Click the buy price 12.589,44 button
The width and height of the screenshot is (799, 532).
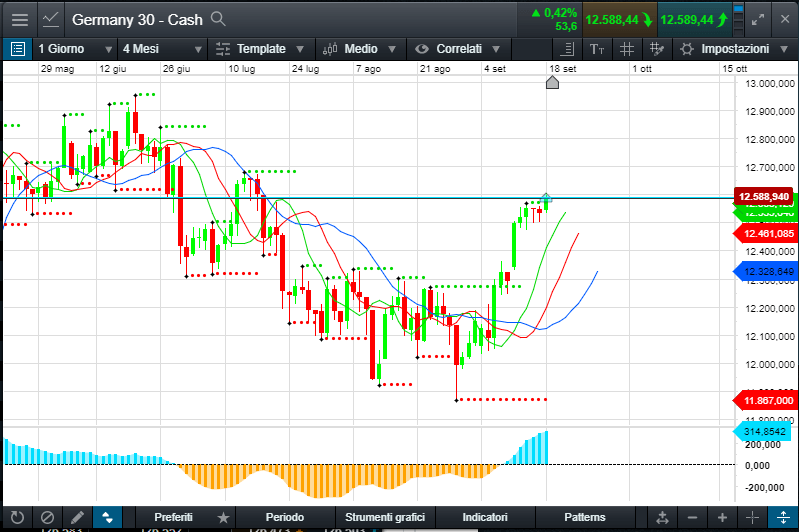click(x=692, y=19)
